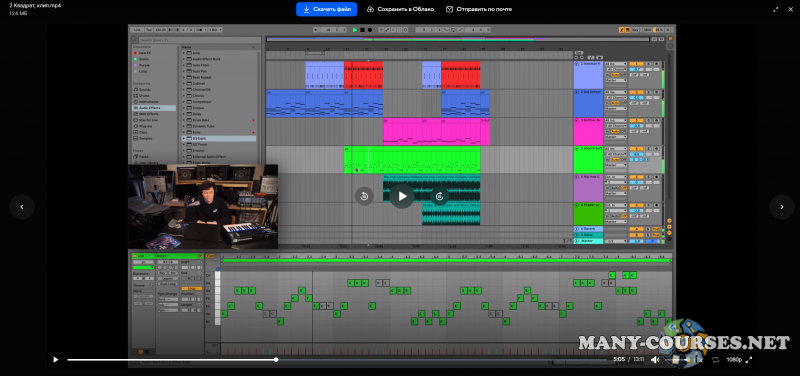This screenshot has width=800, height=376.
Task: Click the video progress bar handle
Action: click(x=276, y=360)
